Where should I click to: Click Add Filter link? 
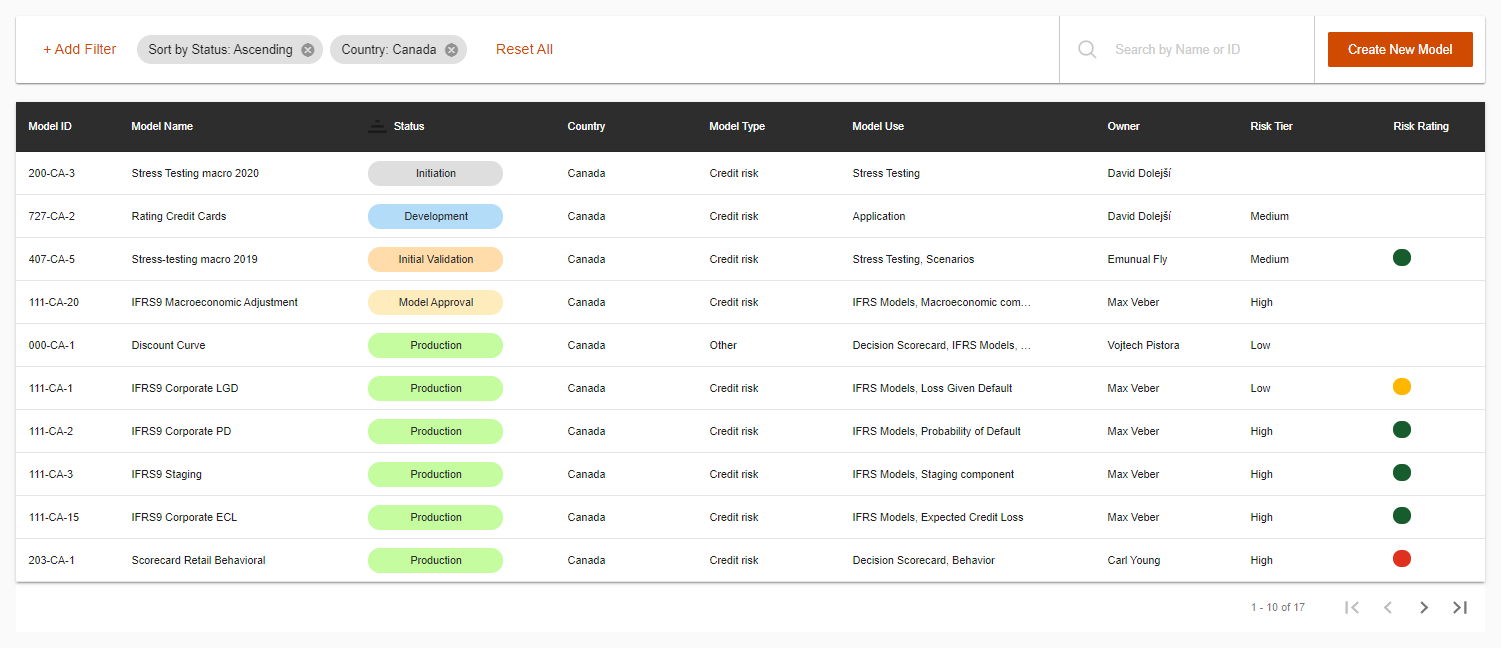80,49
